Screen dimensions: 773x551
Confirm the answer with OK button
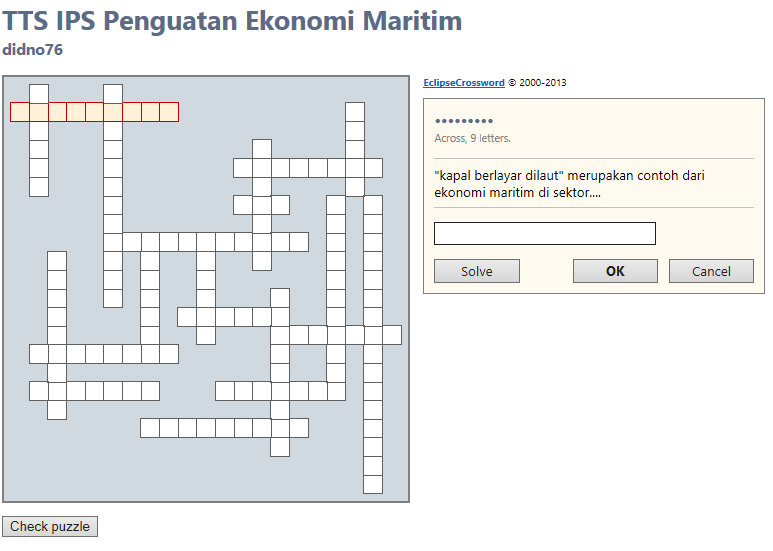(615, 271)
